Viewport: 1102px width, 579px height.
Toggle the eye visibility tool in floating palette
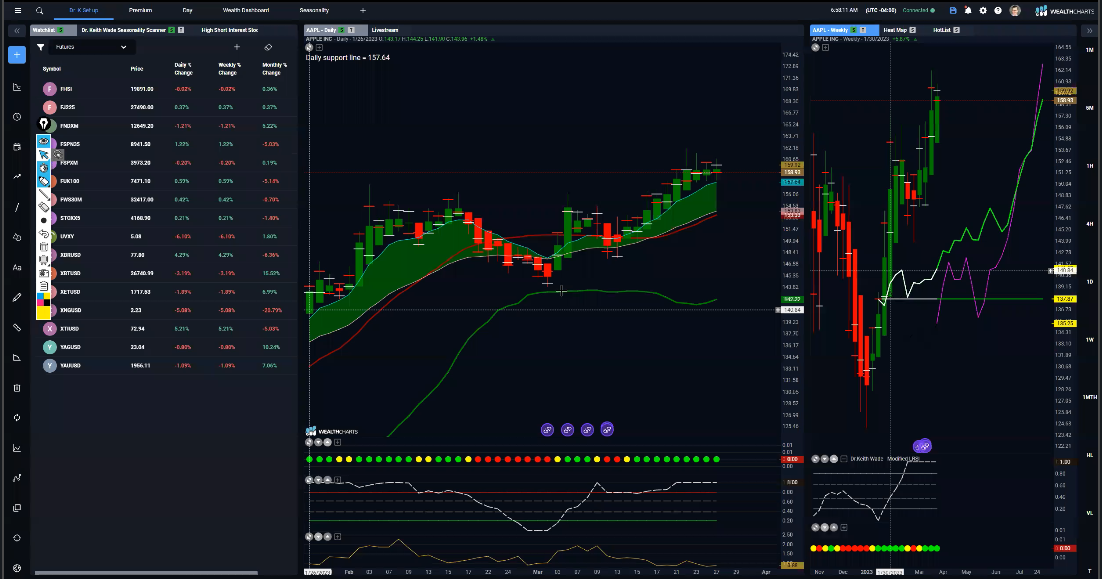coord(44,141)
